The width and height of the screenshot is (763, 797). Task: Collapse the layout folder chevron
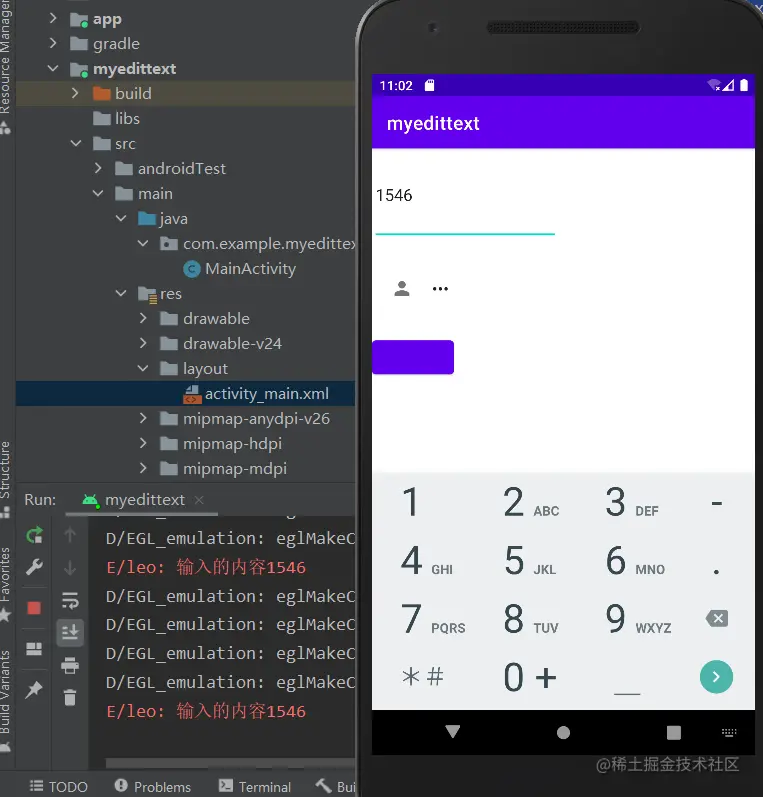point(143,369)
